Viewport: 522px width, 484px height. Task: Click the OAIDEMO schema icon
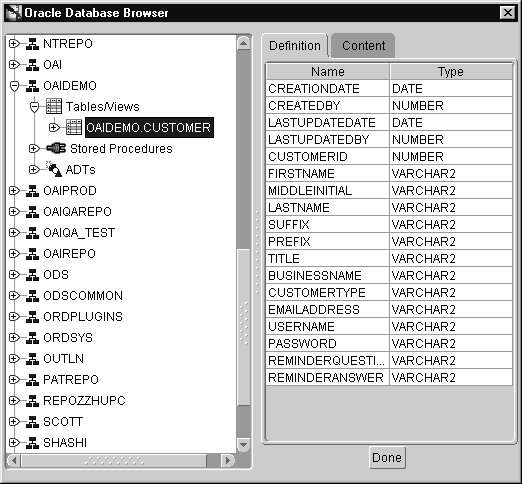(32, 86)
